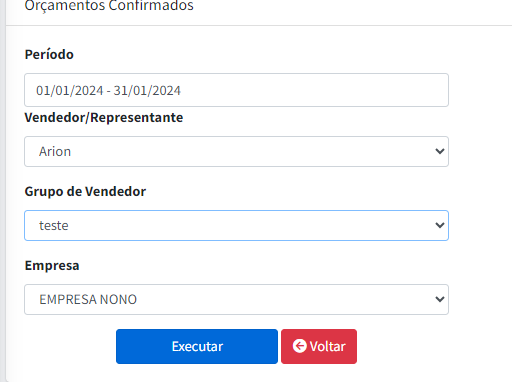Click the chevron arrow beside teste

[x=440, y=225]
